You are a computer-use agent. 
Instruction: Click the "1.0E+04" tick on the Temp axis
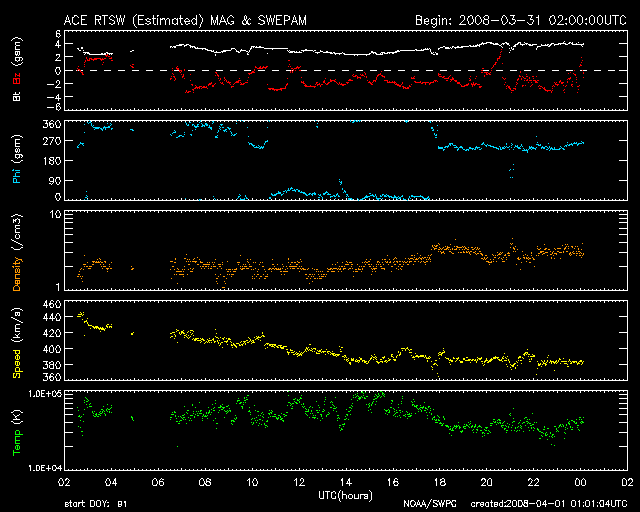coord(45,467)
